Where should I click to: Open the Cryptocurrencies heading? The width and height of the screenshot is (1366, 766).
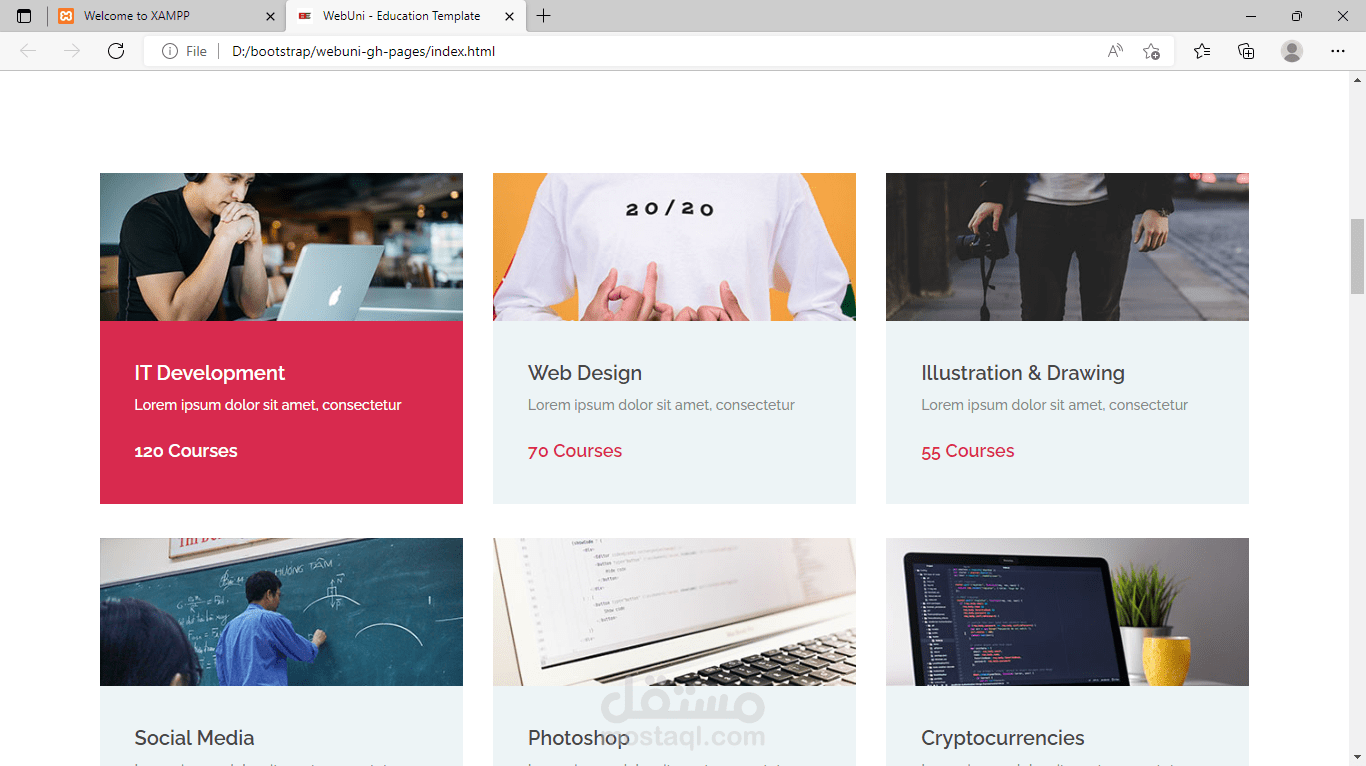pyautogui.click(x=1003, y=738)
